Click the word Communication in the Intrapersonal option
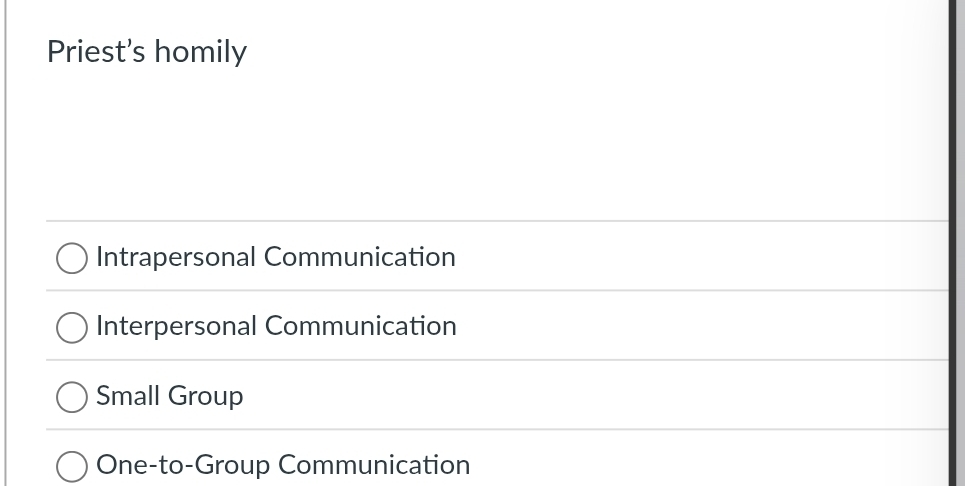The width and height of the screenshot is (965, 486). 360,257
